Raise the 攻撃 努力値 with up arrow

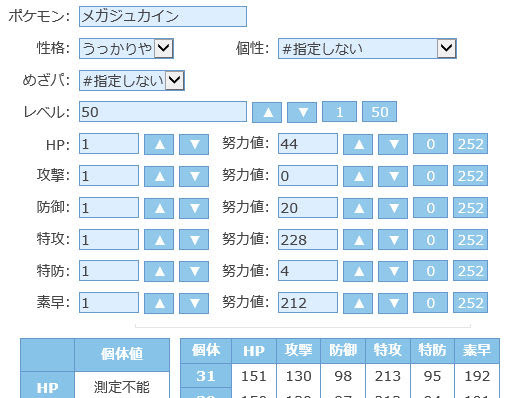358,176
